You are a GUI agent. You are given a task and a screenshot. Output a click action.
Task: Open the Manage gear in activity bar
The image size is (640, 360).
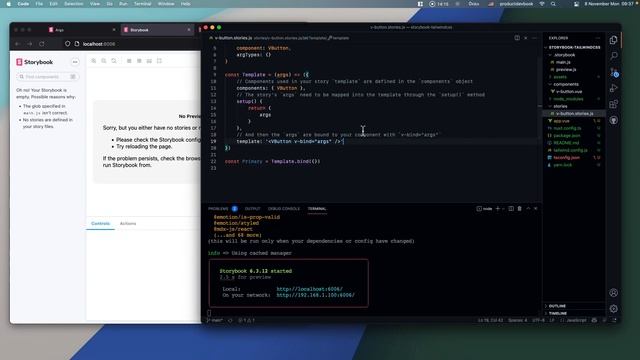coord(613,309)
